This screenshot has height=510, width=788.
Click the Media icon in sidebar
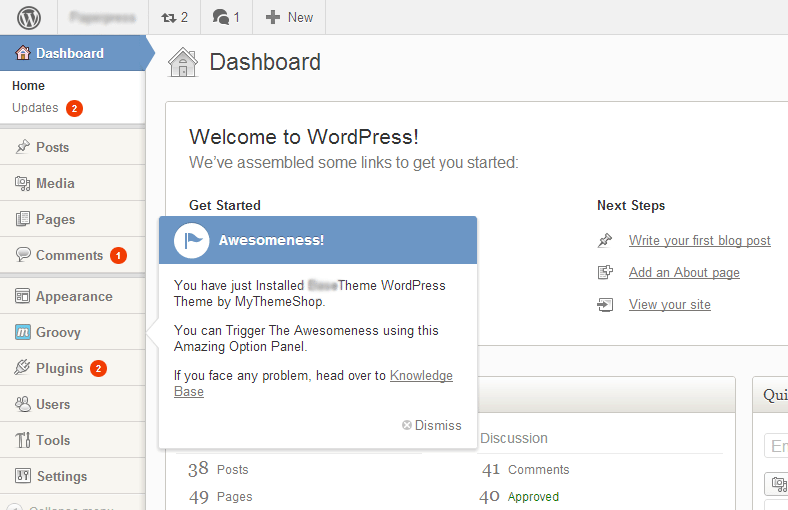coord(23,183)
